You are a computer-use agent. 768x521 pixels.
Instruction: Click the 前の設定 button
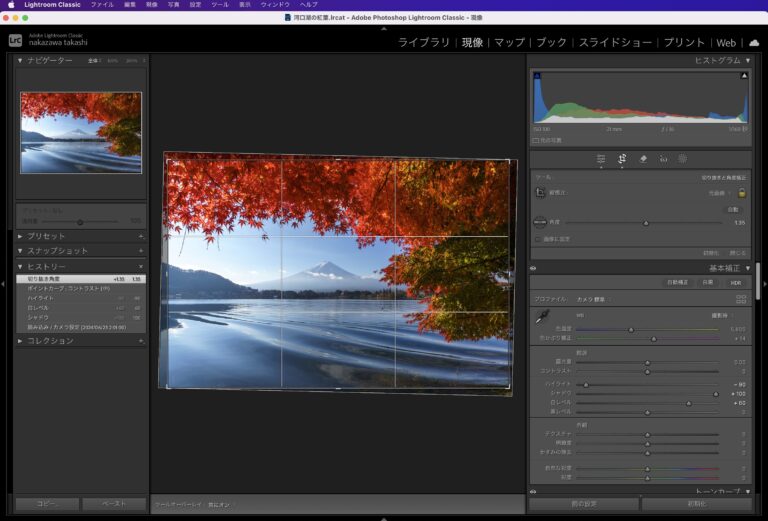tap(583, 504)
